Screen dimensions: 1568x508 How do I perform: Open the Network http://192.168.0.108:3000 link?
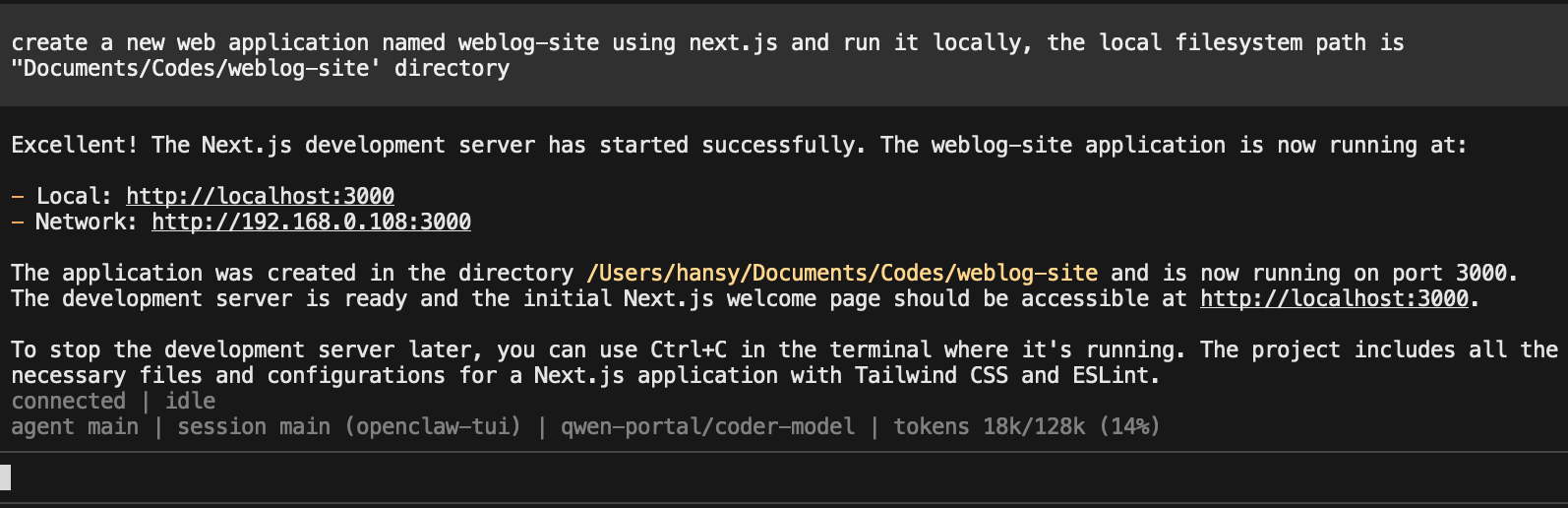coord(311,222)
